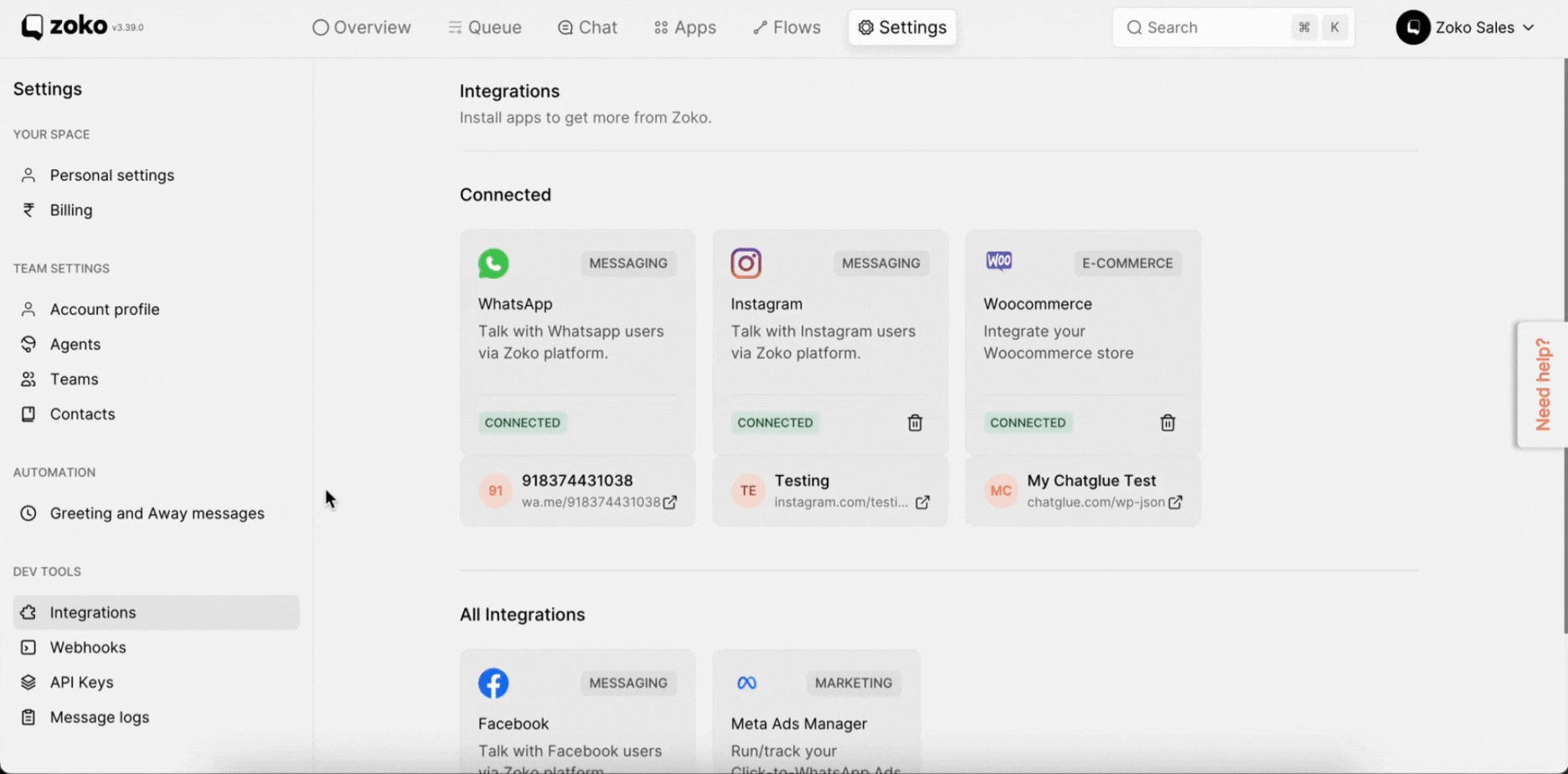Screen dimensions: 1568x774
Task: Click the API Keys layers icon
Action: point(28,683)
